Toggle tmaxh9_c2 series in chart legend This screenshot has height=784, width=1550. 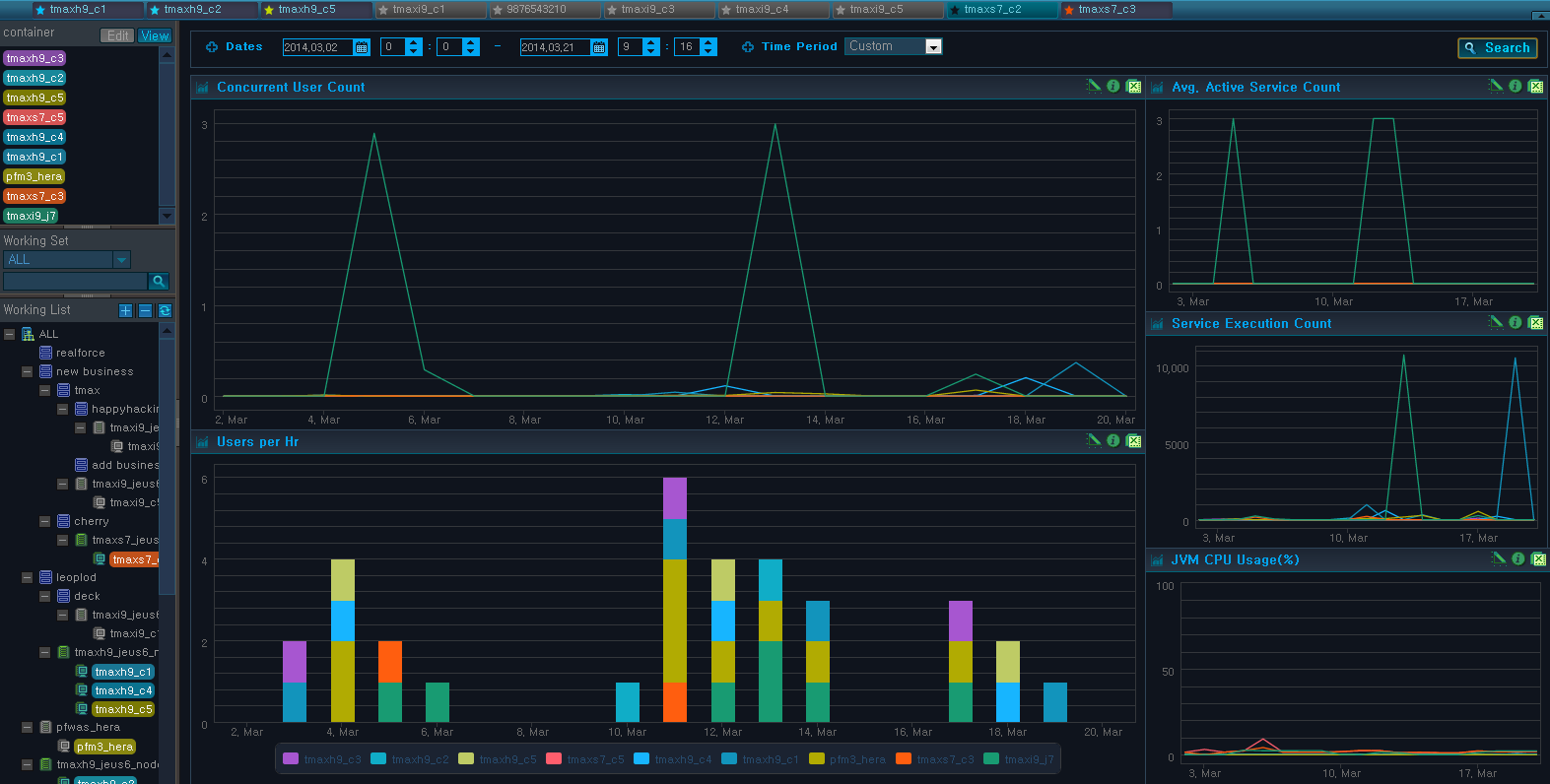tap(410, 758)
